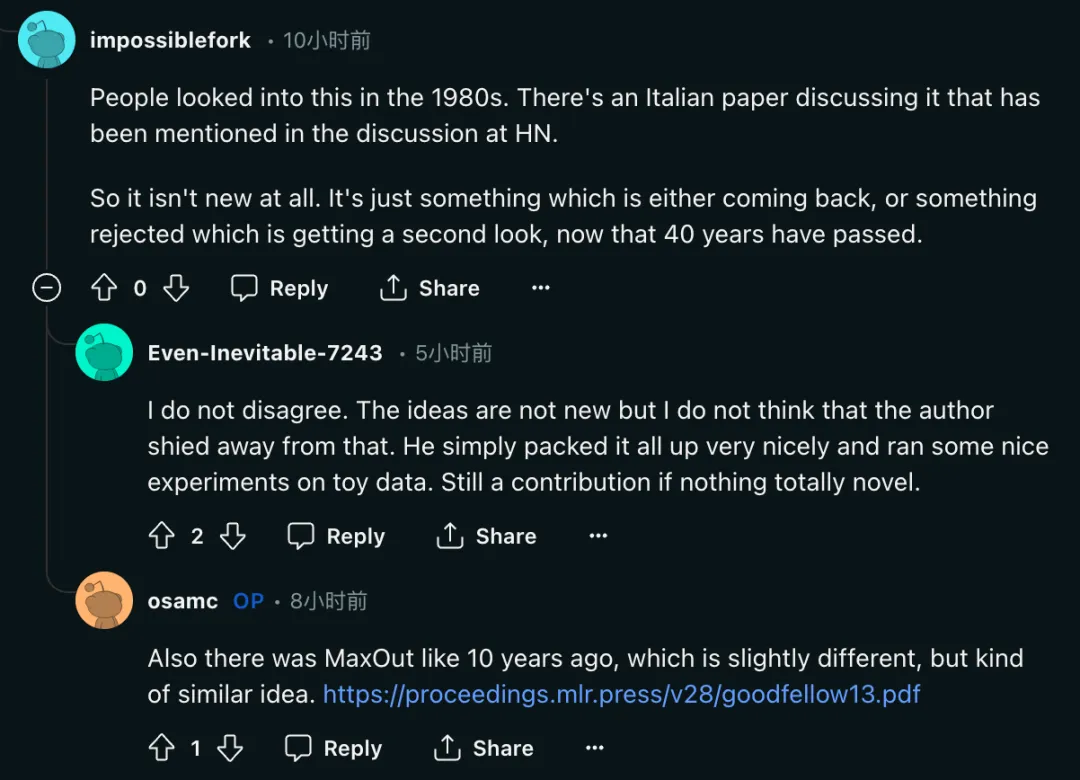Reply to impossiblefork's comment
The height and width of the screenshot is (780, 1080).
coord(280,289)
